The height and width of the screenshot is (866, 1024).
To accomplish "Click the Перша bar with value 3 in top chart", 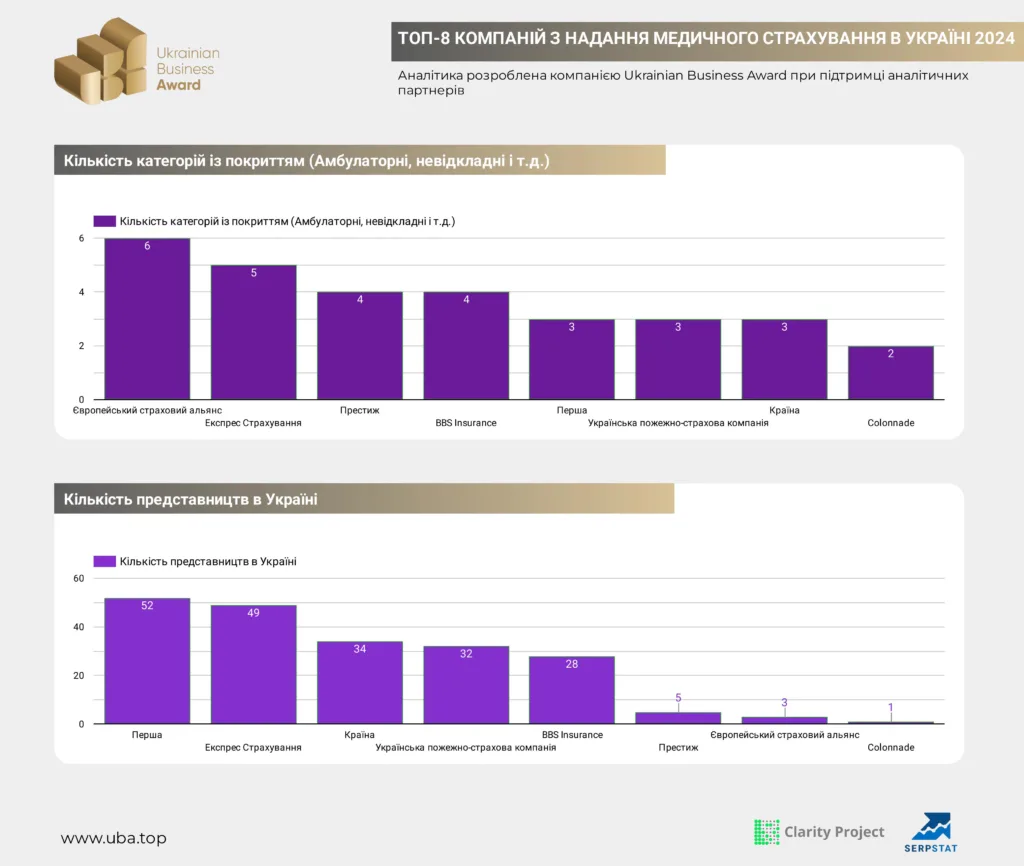I will (x=572, y=359).
